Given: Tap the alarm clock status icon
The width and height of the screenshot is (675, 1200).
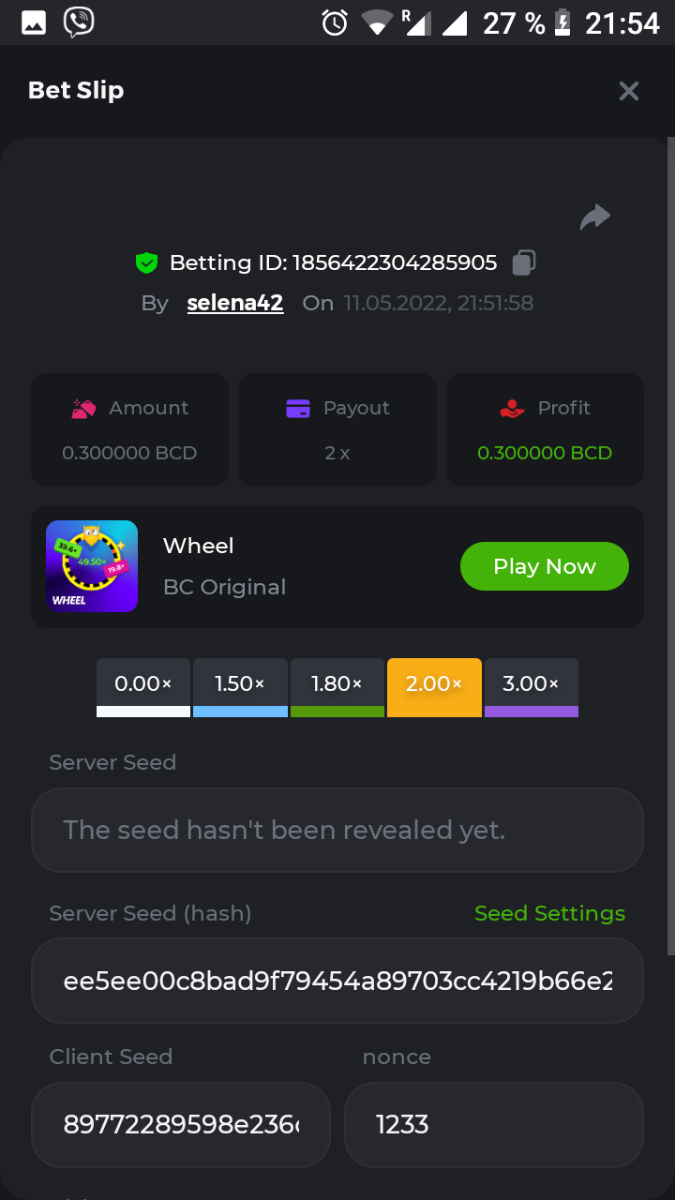Looking at the screenshot, I should (334, 22).
